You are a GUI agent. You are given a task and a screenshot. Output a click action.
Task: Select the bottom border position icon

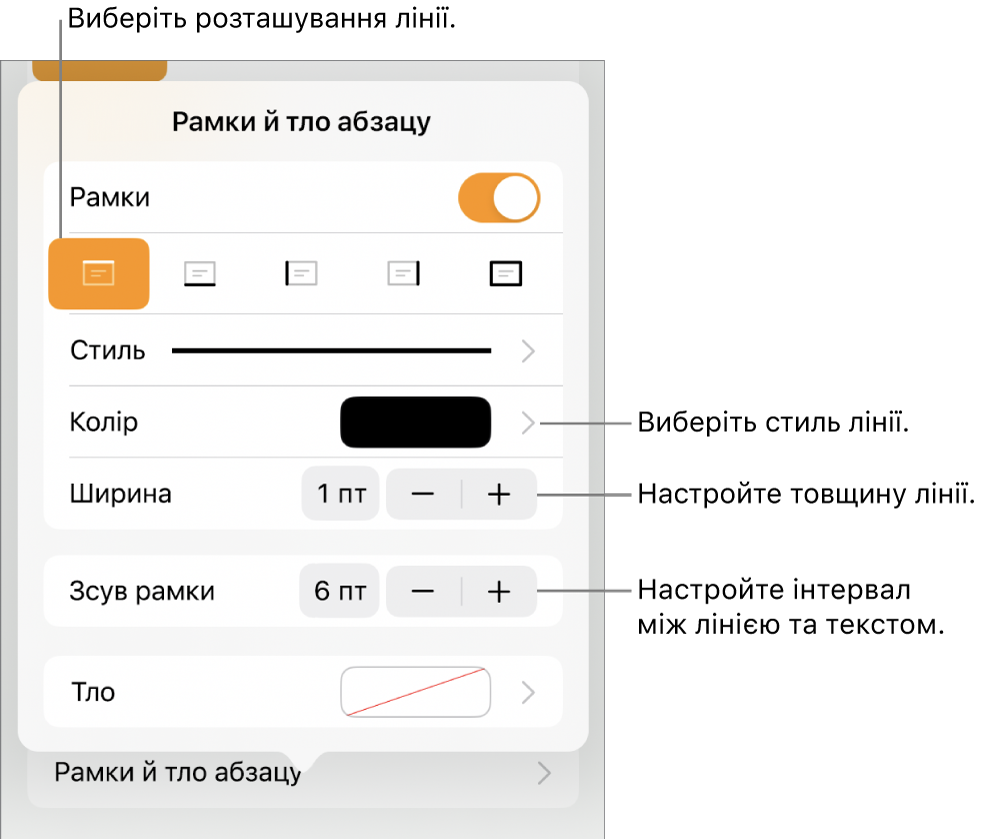pos(200,274)
